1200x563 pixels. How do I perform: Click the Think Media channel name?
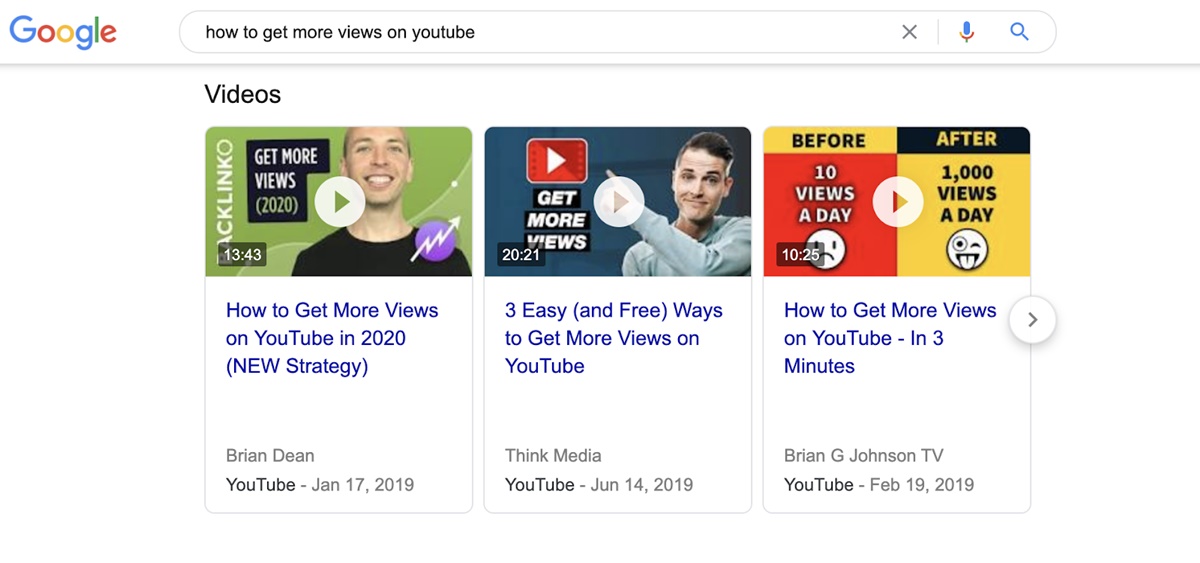(x=553, y=456)
